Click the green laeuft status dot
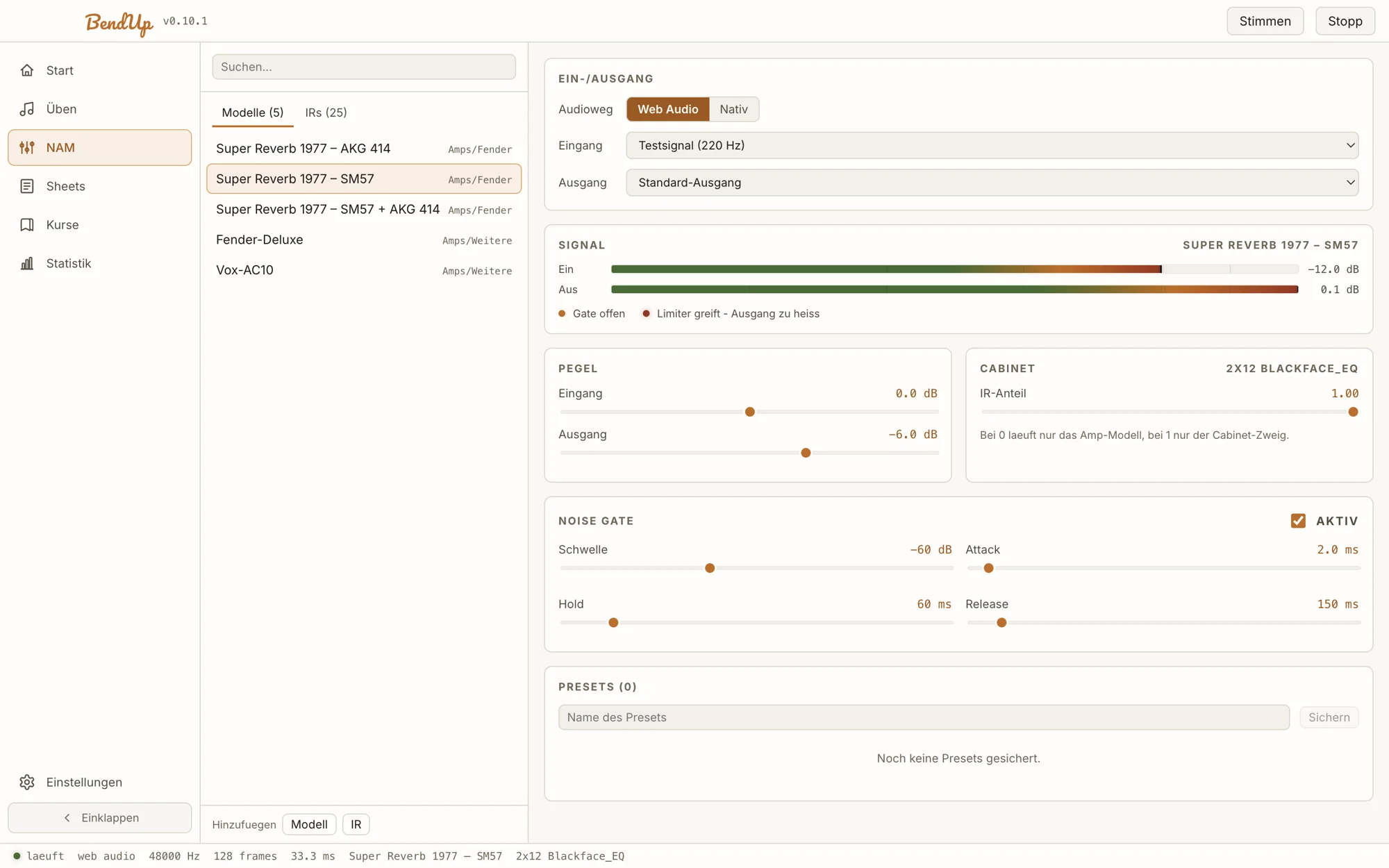The height and width of the screenshot is (868, 1389). (x=17, y=856)
